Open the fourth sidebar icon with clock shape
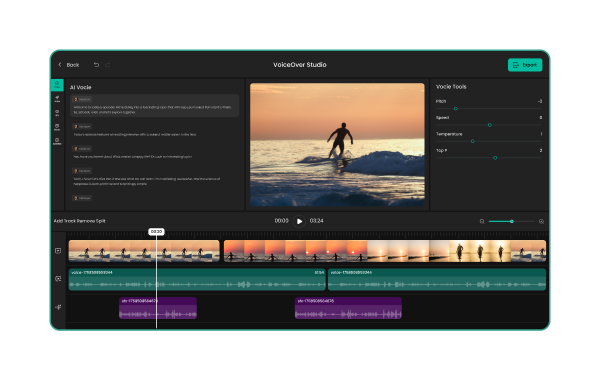Image resolution: width=600 pixels, height=380 pixels. click(x=57, y=127)
